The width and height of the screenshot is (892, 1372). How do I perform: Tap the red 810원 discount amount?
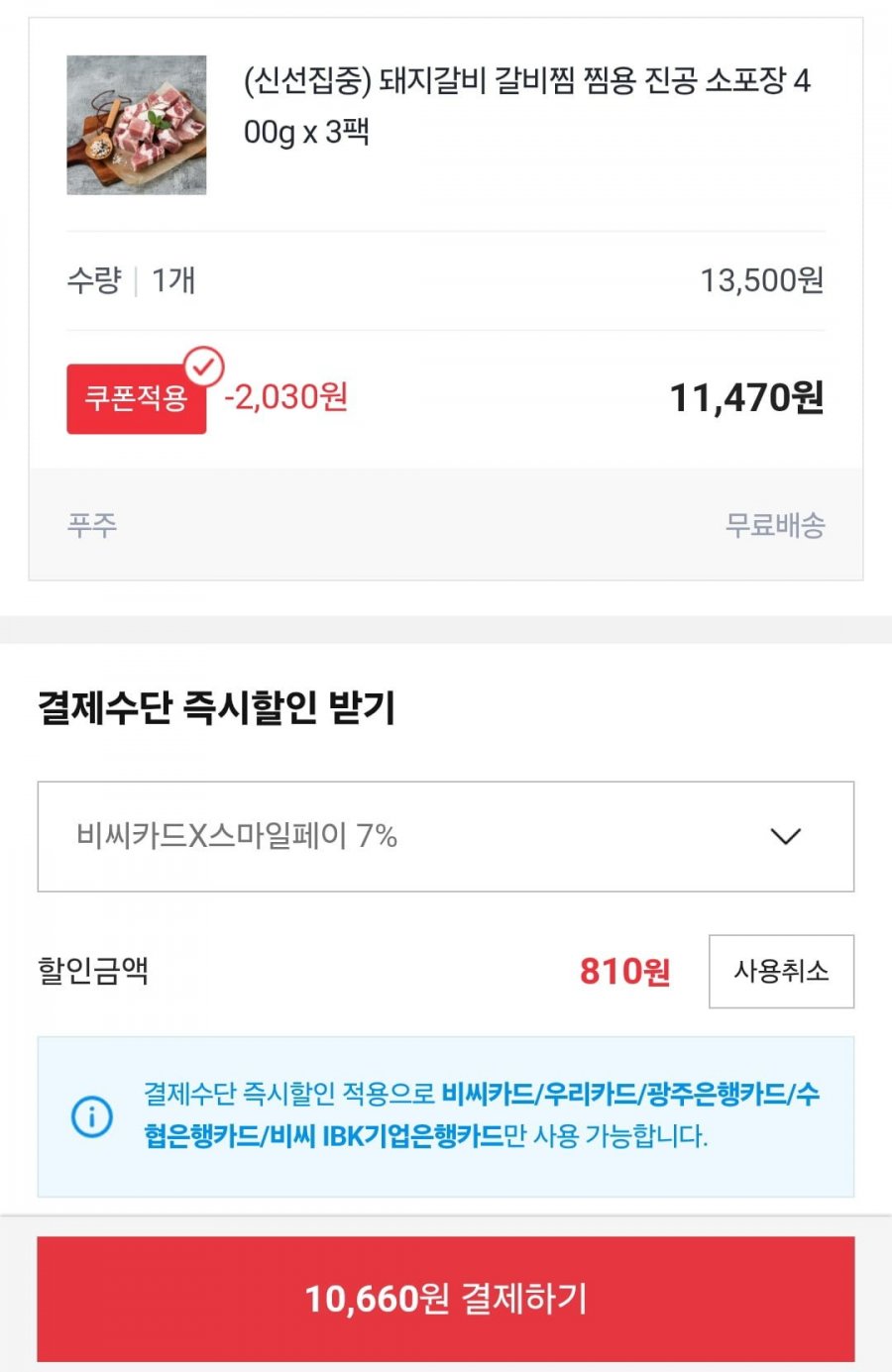pyautogui.click(x=624, y=972)
